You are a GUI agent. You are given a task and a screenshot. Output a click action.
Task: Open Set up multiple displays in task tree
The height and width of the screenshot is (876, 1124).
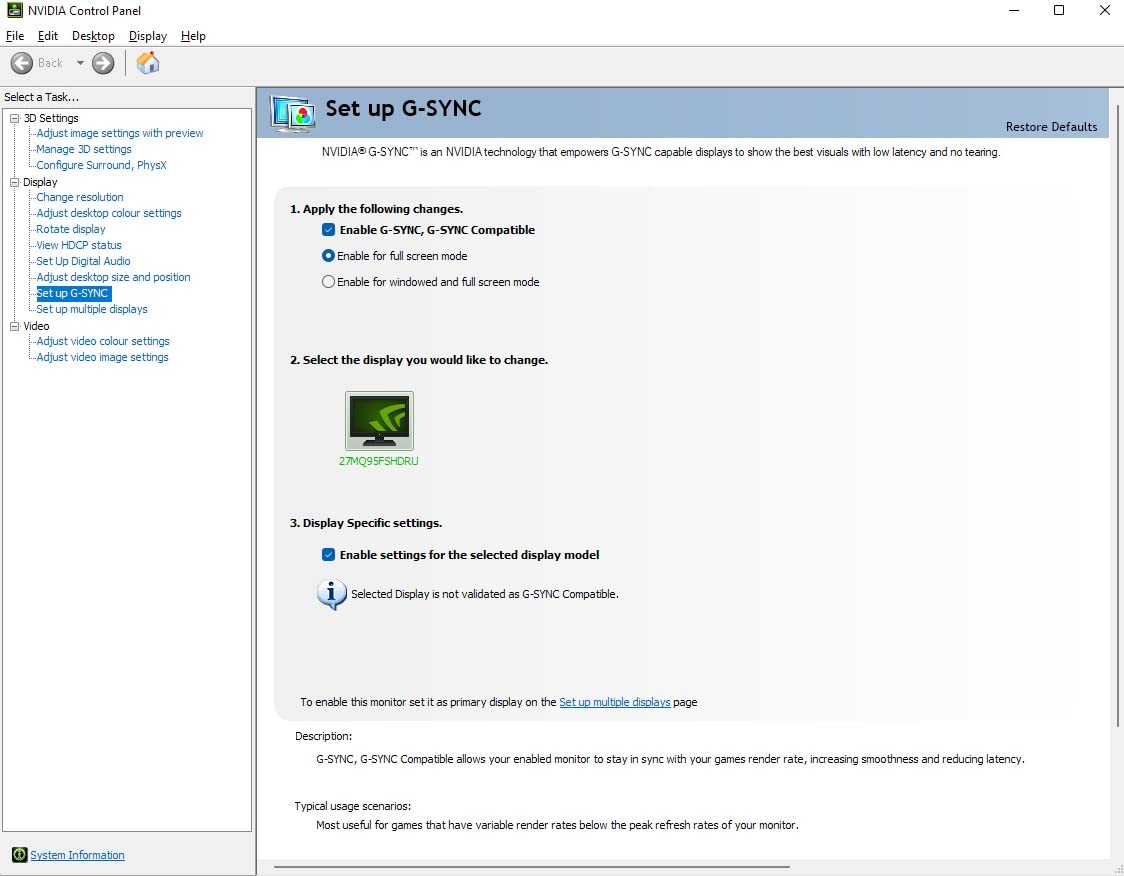click(x=92, y=309)
